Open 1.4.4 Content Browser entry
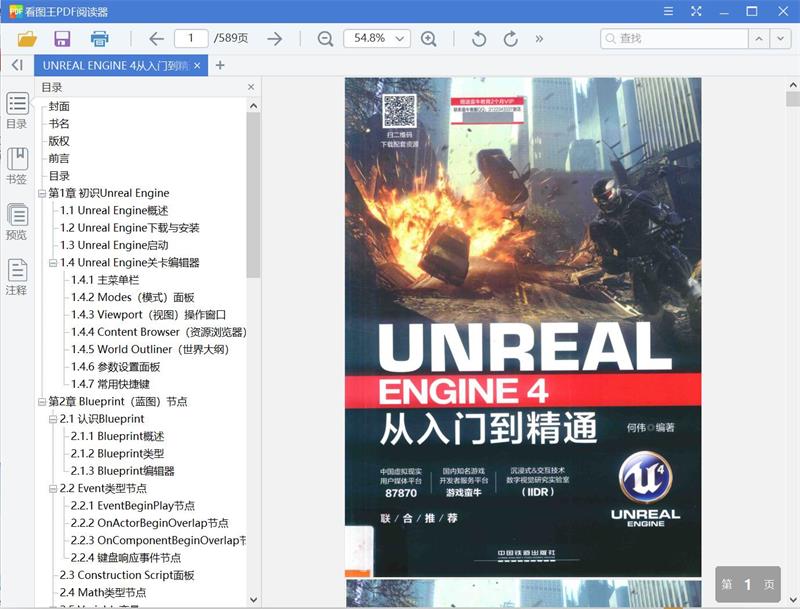800x609 pixels. click(x=159, y=332)
